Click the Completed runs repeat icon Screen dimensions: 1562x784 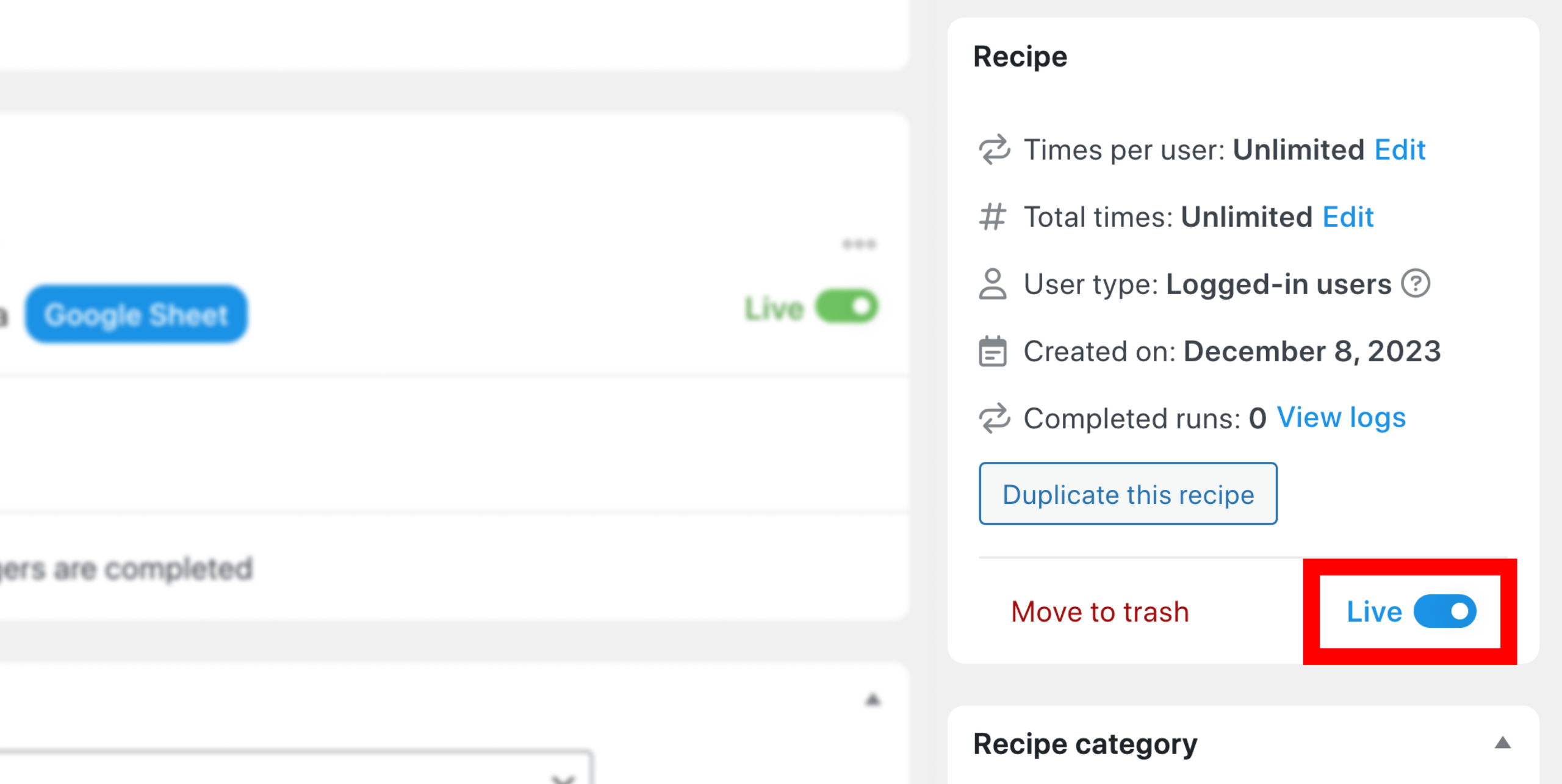[x=994, y=418]
